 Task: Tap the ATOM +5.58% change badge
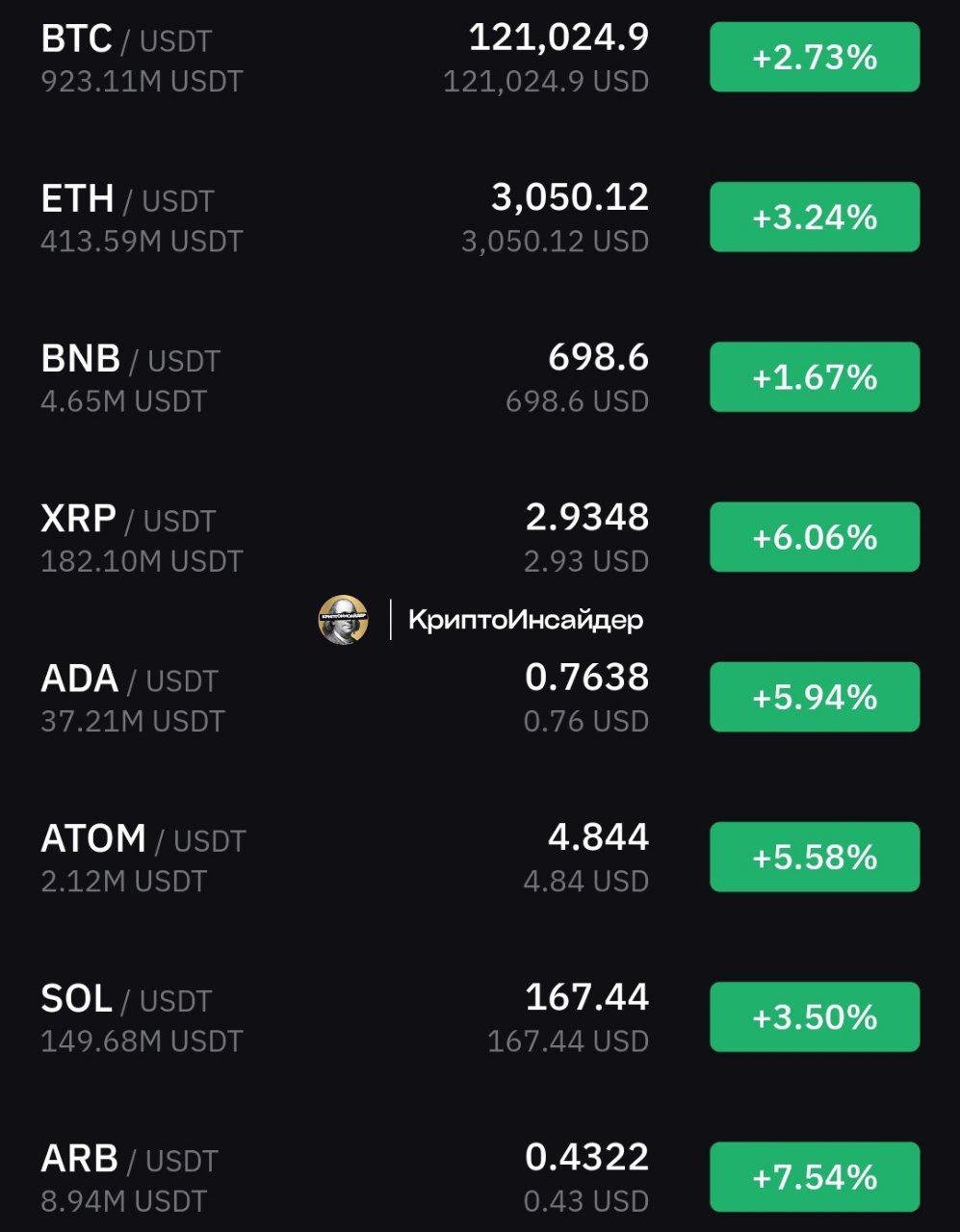pos(815,856)
